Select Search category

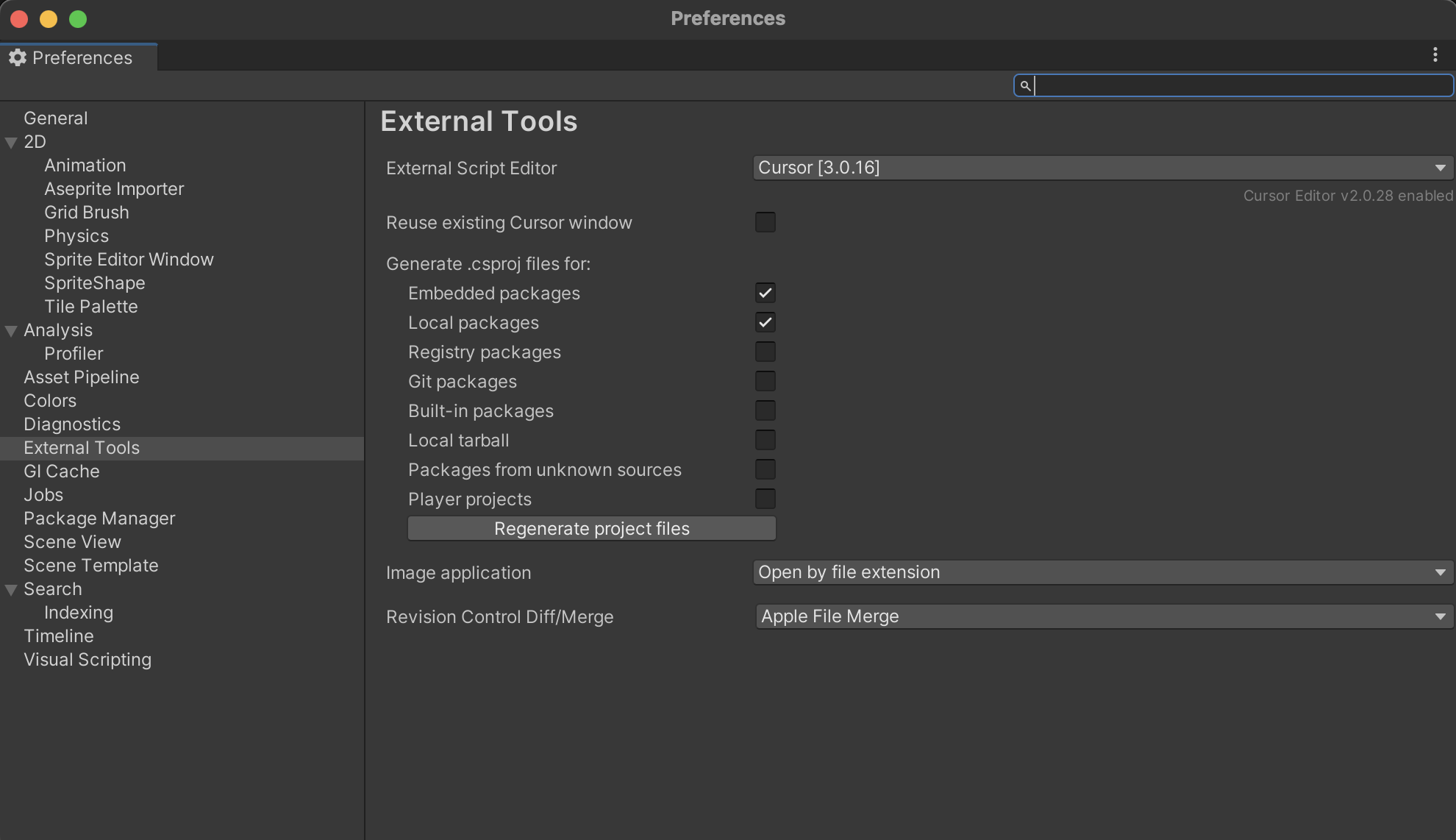pos(53,588)
